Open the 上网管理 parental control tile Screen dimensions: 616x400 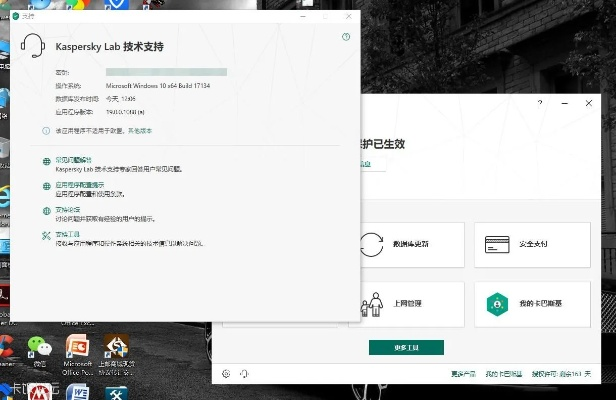(x=406, y=304)
